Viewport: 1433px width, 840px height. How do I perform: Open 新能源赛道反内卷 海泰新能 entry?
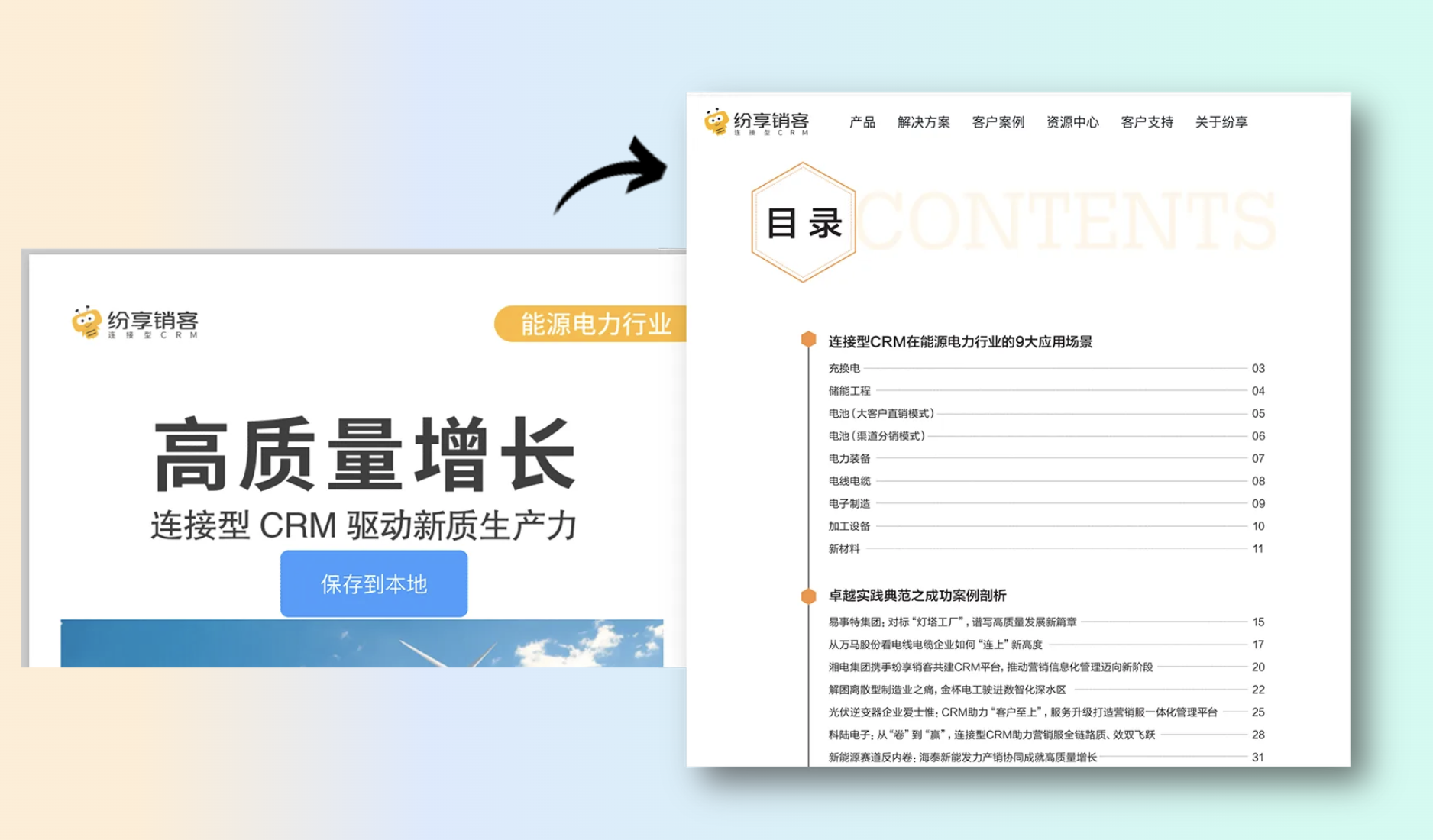[x=1046, y=757]
